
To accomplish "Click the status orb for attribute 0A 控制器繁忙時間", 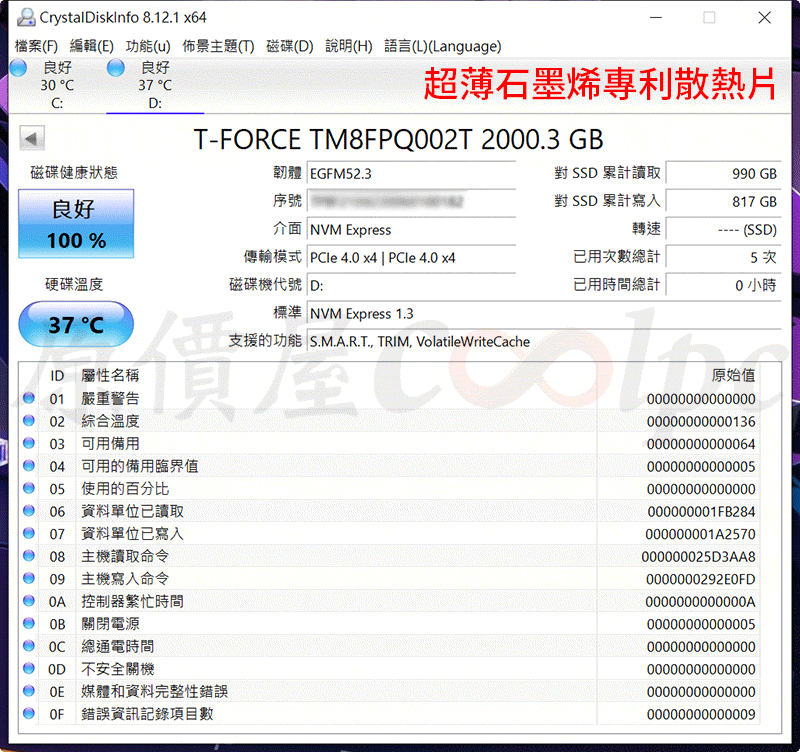I will (29, 601).
